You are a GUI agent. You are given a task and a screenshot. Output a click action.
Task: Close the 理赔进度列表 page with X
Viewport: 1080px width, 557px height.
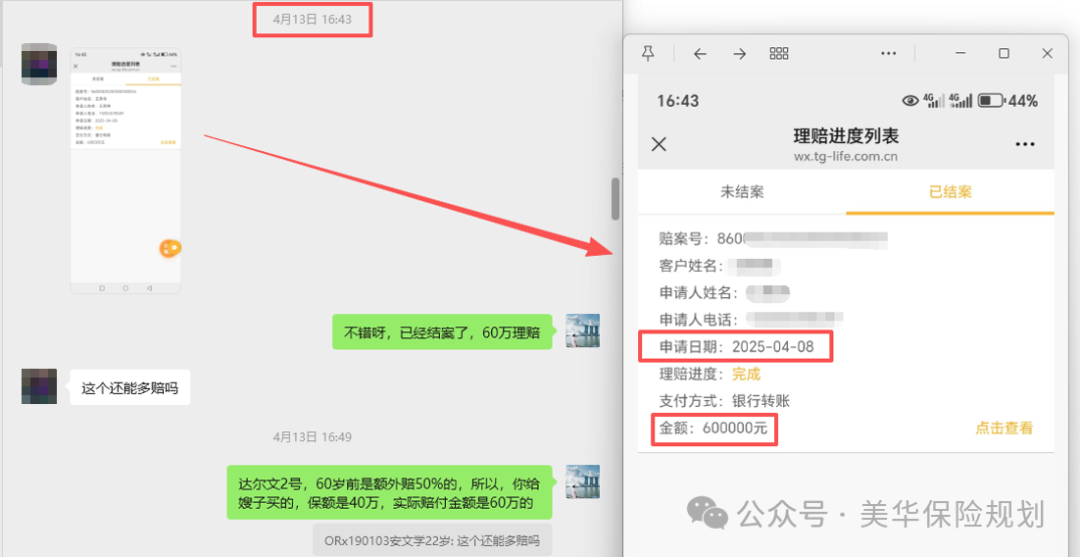pos(659,144)
